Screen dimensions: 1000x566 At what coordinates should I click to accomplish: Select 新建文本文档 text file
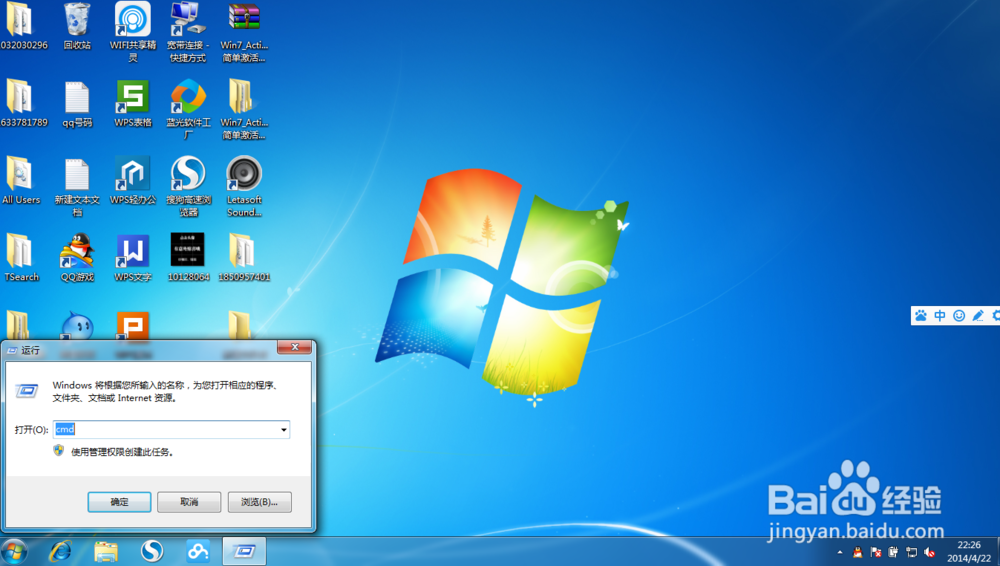coord(77,187)
